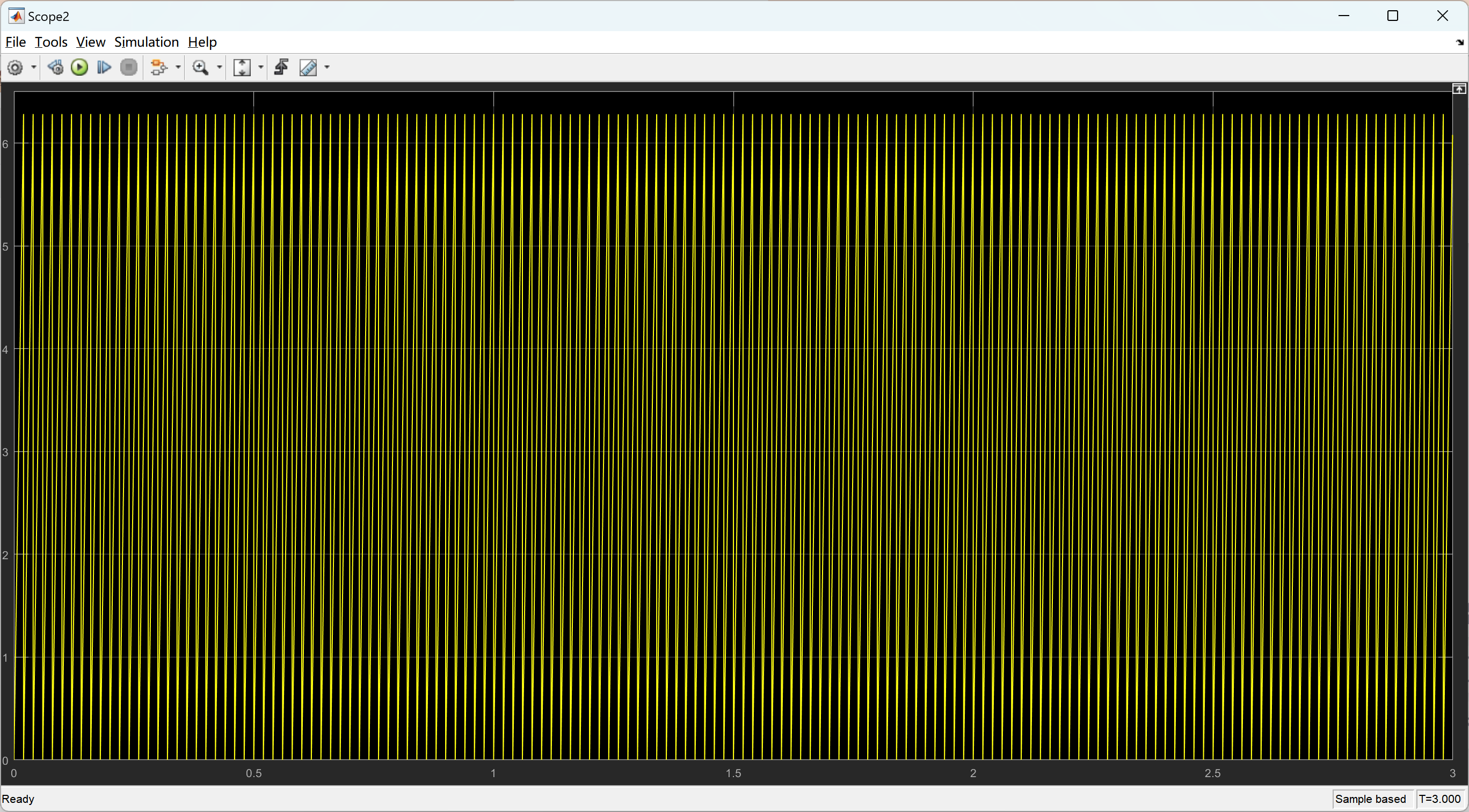Click the 1.5 x-axis tick label
Viewport: 1469px width, 812px height.
(x=733, y=773)
